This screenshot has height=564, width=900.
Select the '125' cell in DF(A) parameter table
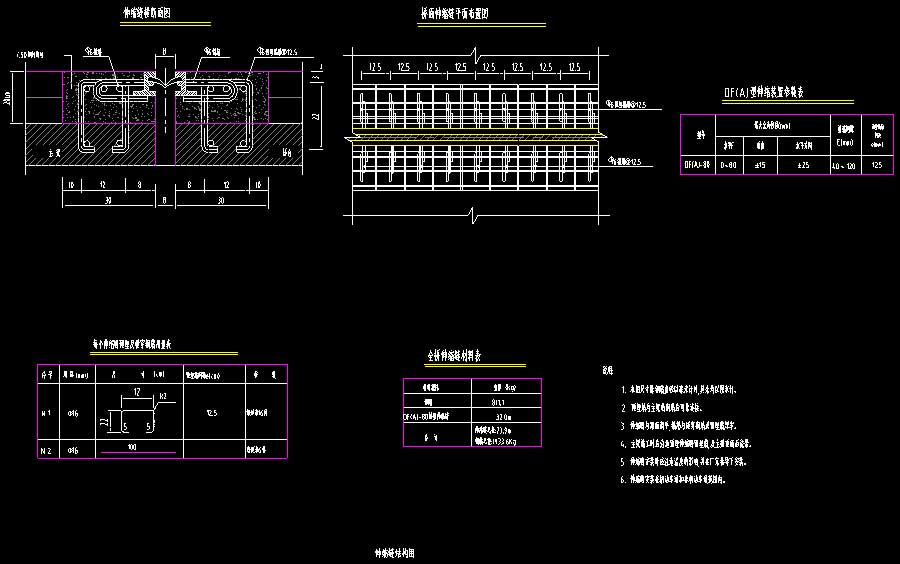(876, 165)
